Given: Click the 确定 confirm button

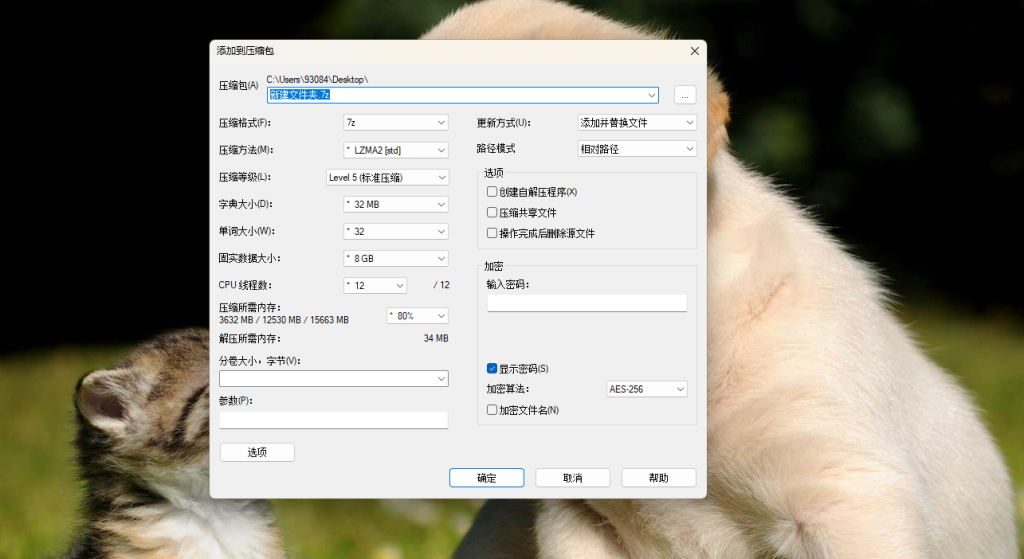Looking at the screenshot, I should [x=487, y=478].
